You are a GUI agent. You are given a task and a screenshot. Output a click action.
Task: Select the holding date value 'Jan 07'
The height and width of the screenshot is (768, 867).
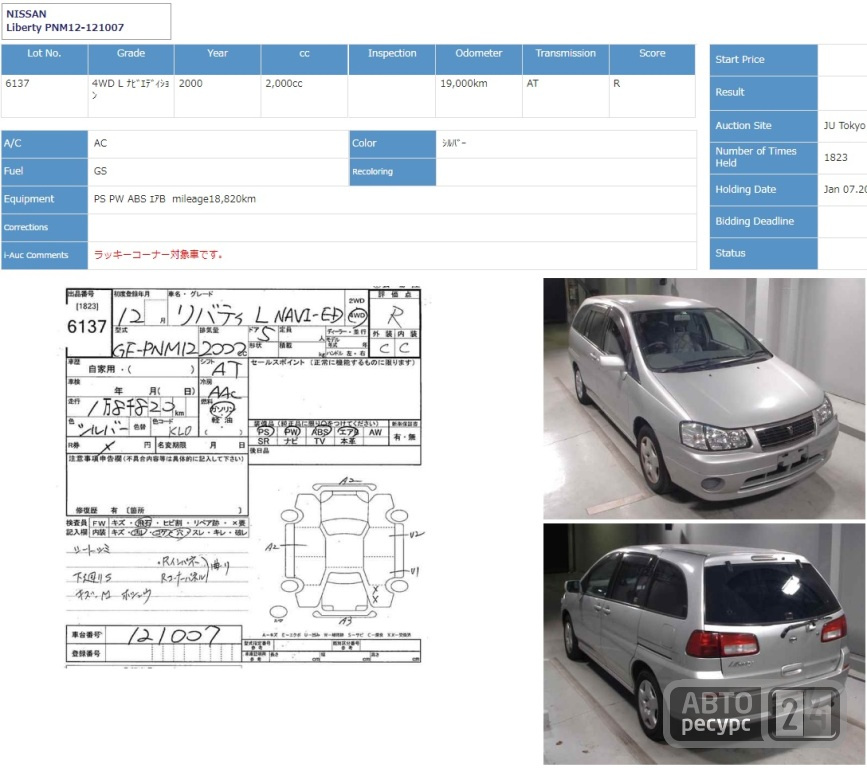(844, 189)
